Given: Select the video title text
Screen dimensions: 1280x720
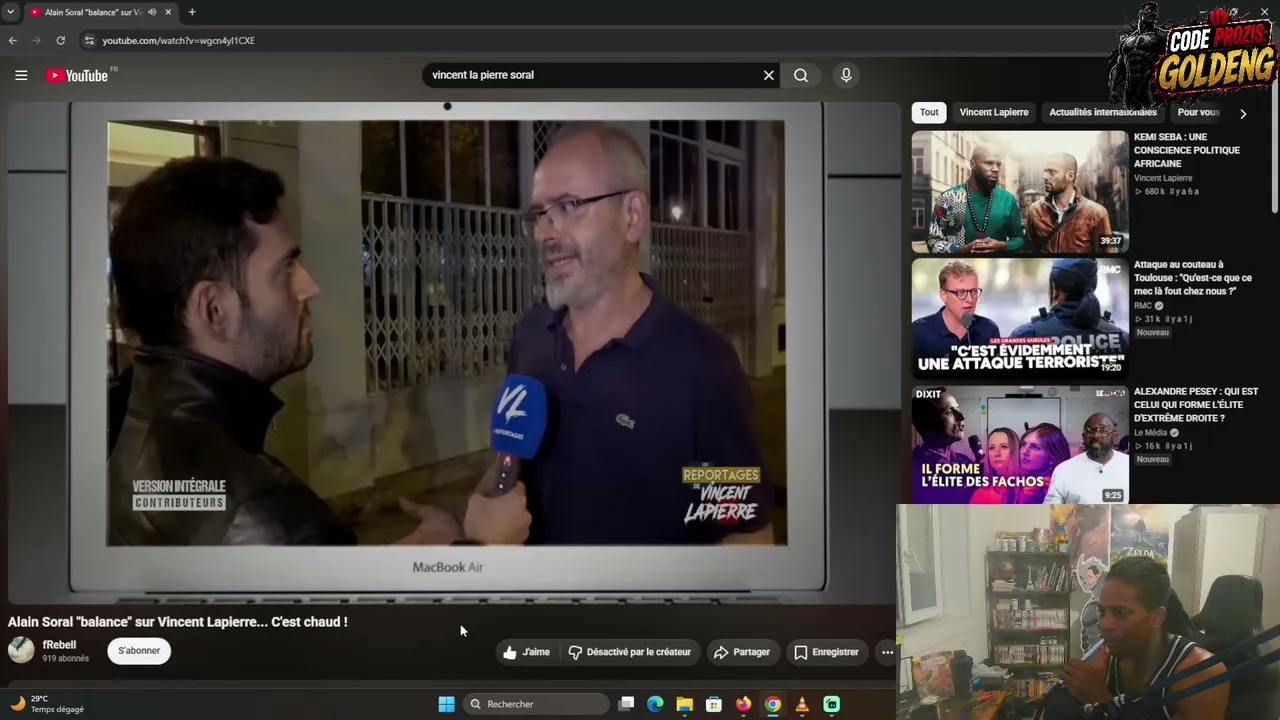Looking at the screenshot, I should tap(178, 622).
